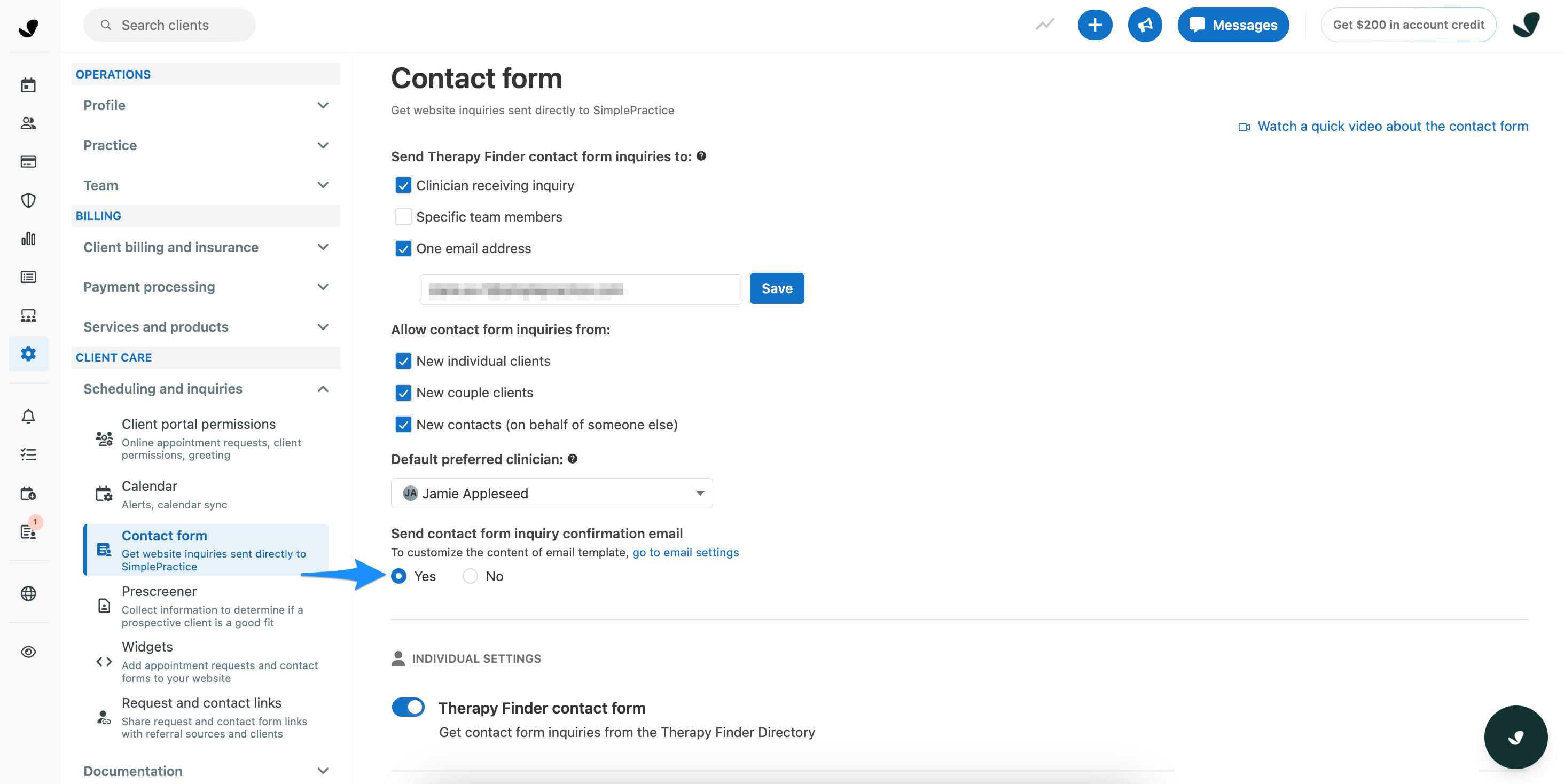1564x784 pixels.
Task: Select Yes for confirmation email
Action: click(x=399, y=576)
